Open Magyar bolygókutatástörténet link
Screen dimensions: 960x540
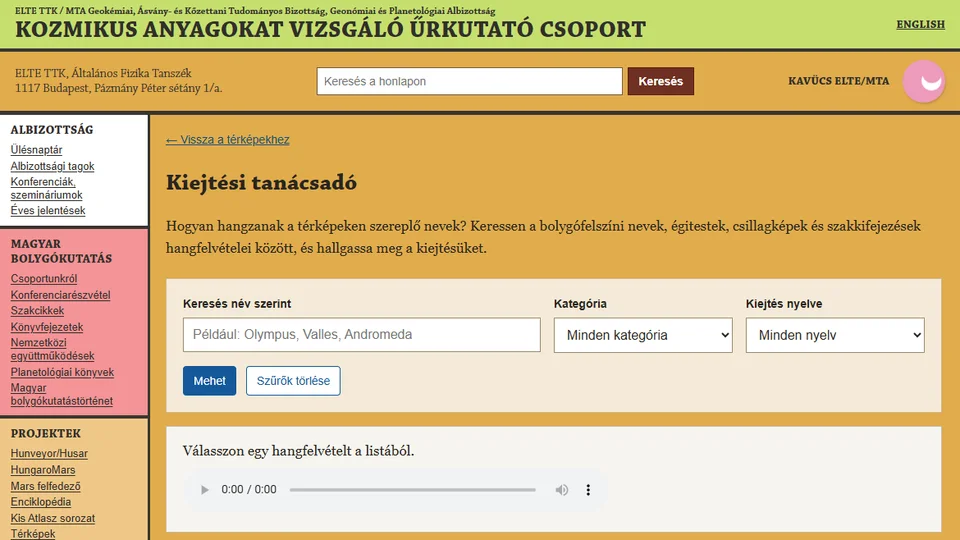point(61,394)
